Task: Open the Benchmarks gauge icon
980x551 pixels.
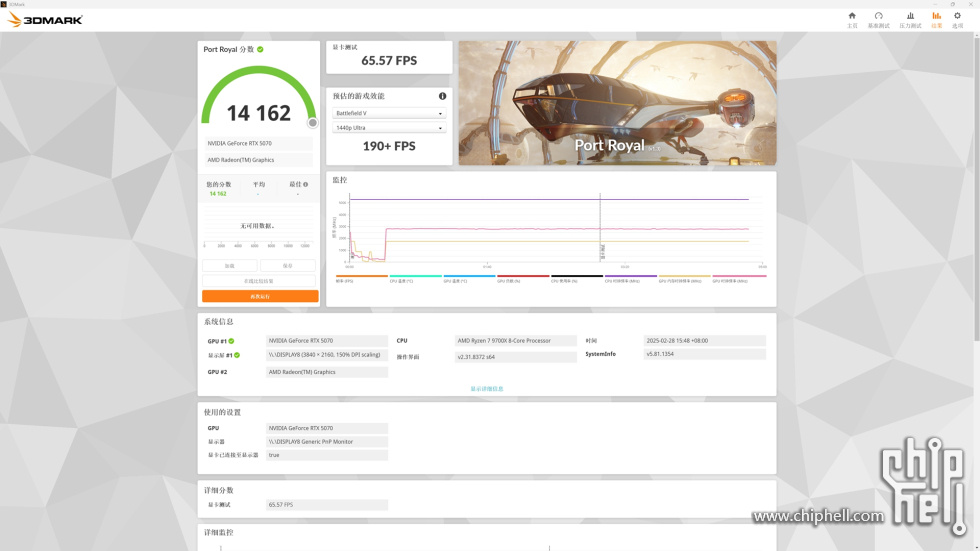Action: [879, 16]
